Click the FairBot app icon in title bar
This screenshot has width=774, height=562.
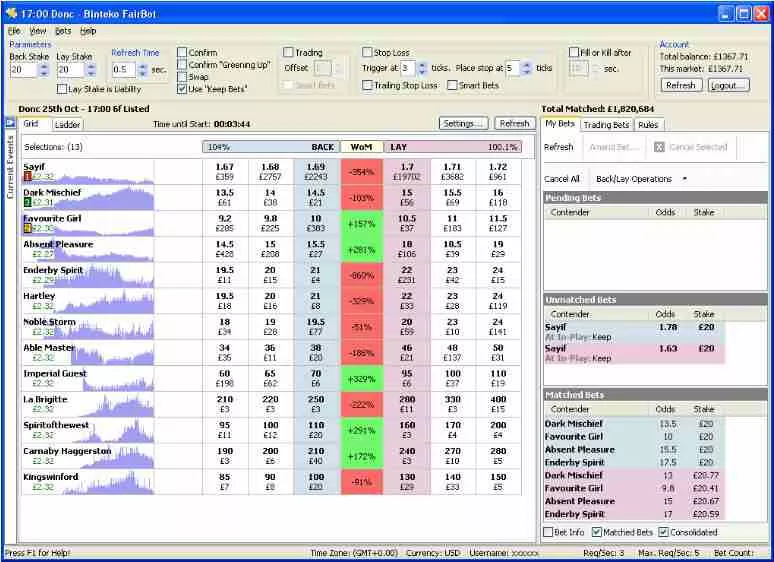click(x=12, y=13)
